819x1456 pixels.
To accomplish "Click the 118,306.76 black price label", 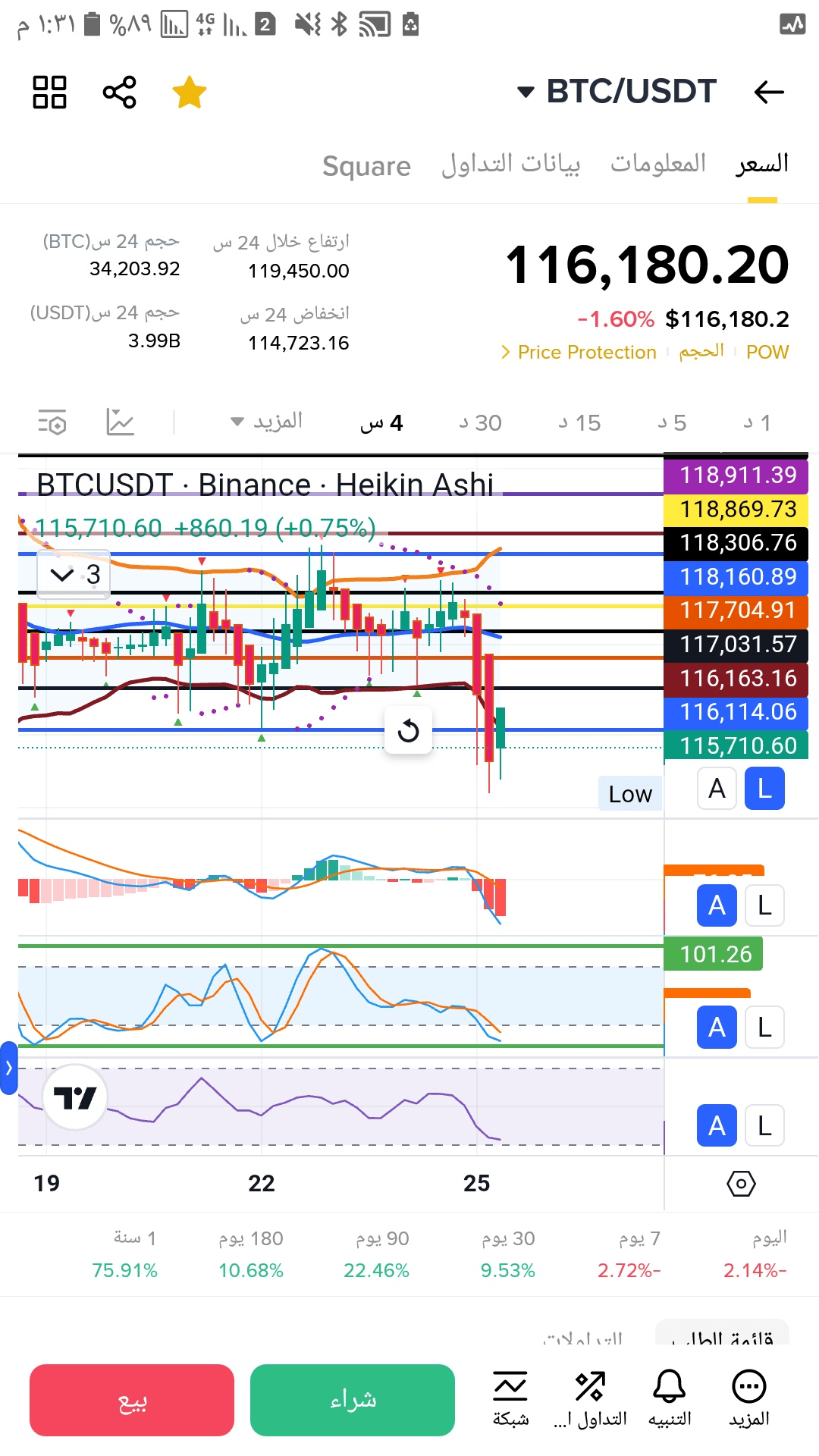I will (736, 543).
